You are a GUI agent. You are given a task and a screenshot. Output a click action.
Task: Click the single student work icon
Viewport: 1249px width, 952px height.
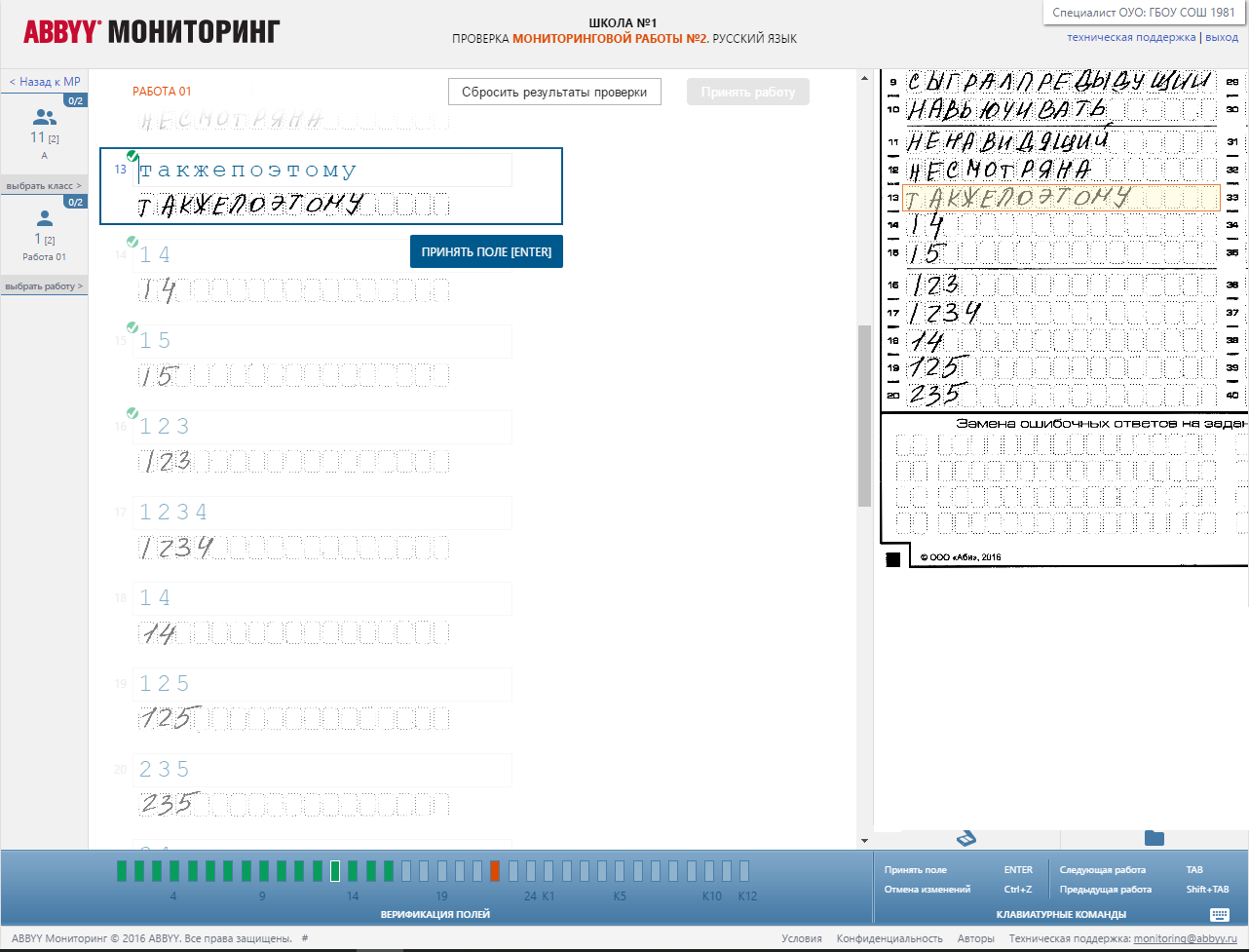point(45,219)
